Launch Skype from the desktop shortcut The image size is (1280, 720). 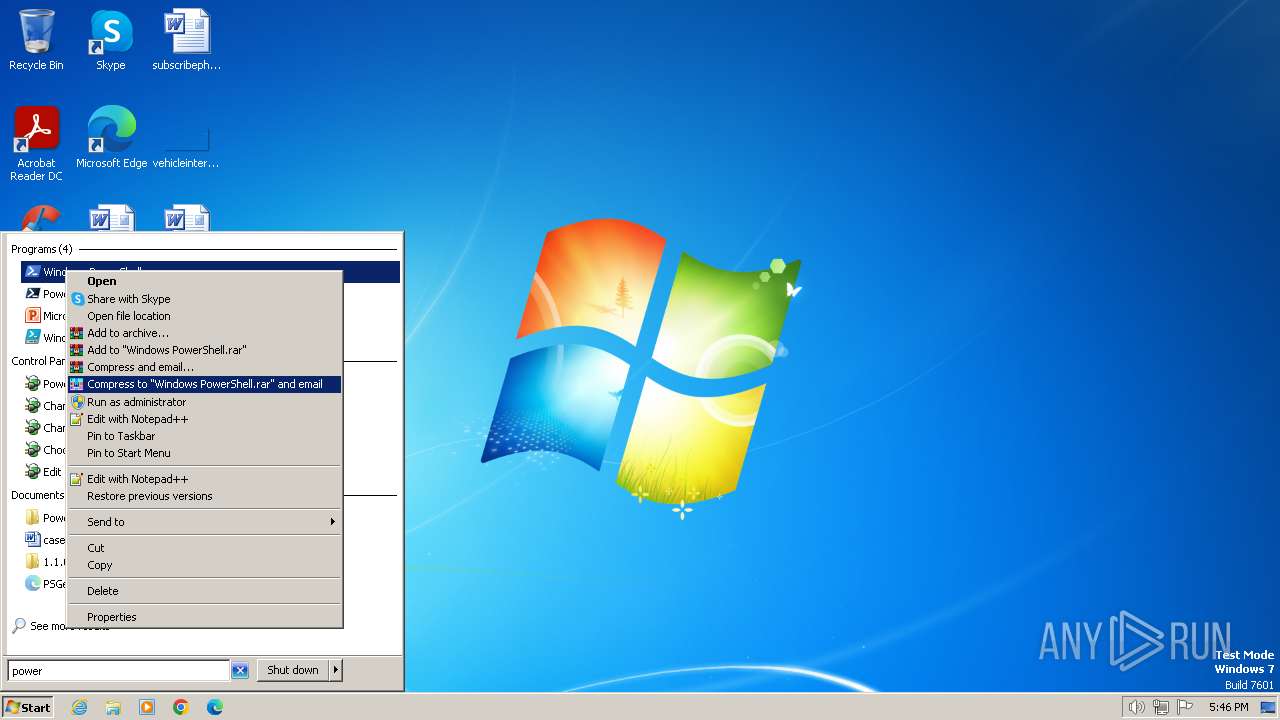pyautogui.click(x=110, y=40)
